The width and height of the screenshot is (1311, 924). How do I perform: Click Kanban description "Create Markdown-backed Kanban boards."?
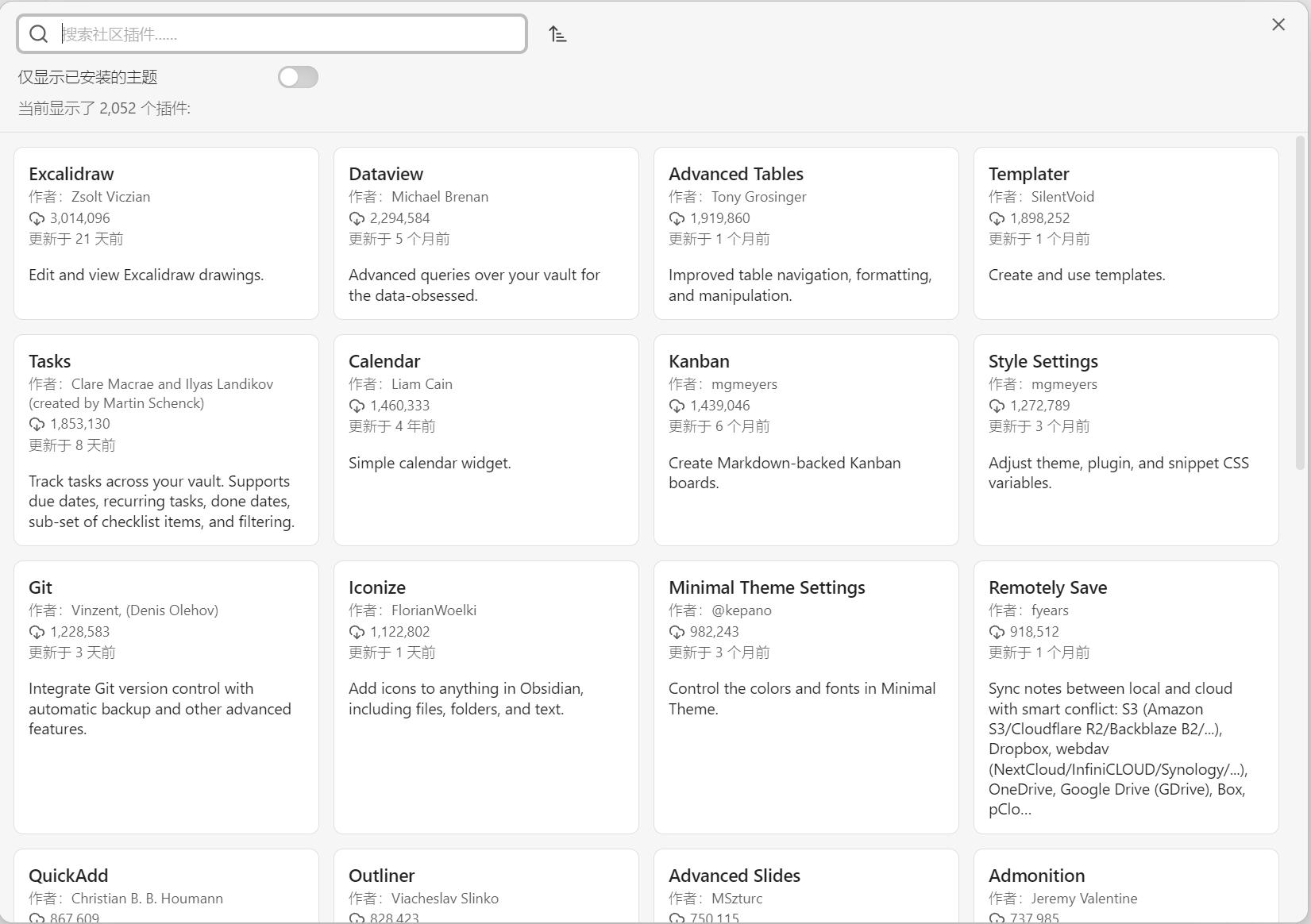pyautogui.click(x=785, y=473)
